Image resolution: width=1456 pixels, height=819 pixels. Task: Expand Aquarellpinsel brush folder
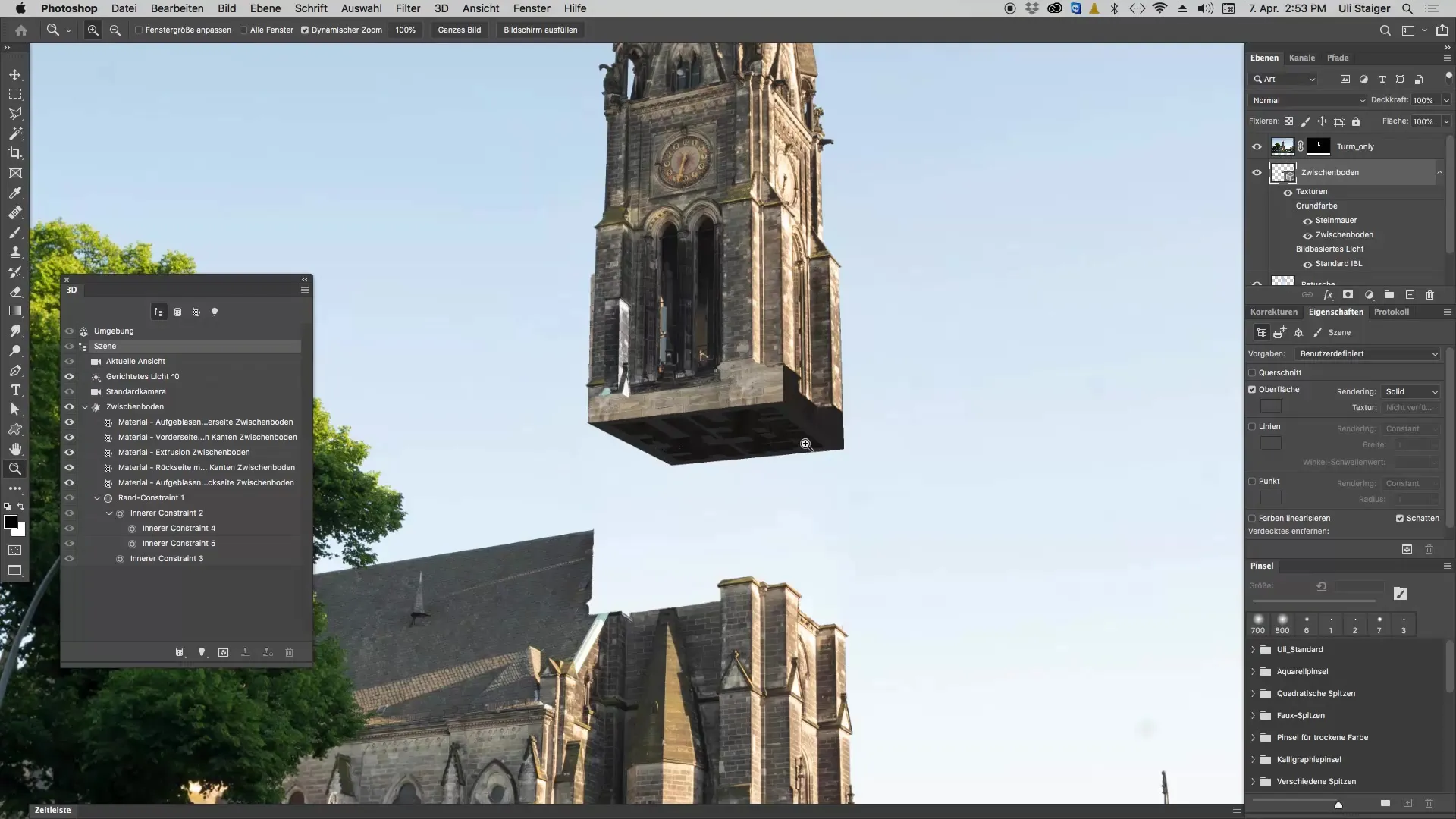(x=1253, y=672)
